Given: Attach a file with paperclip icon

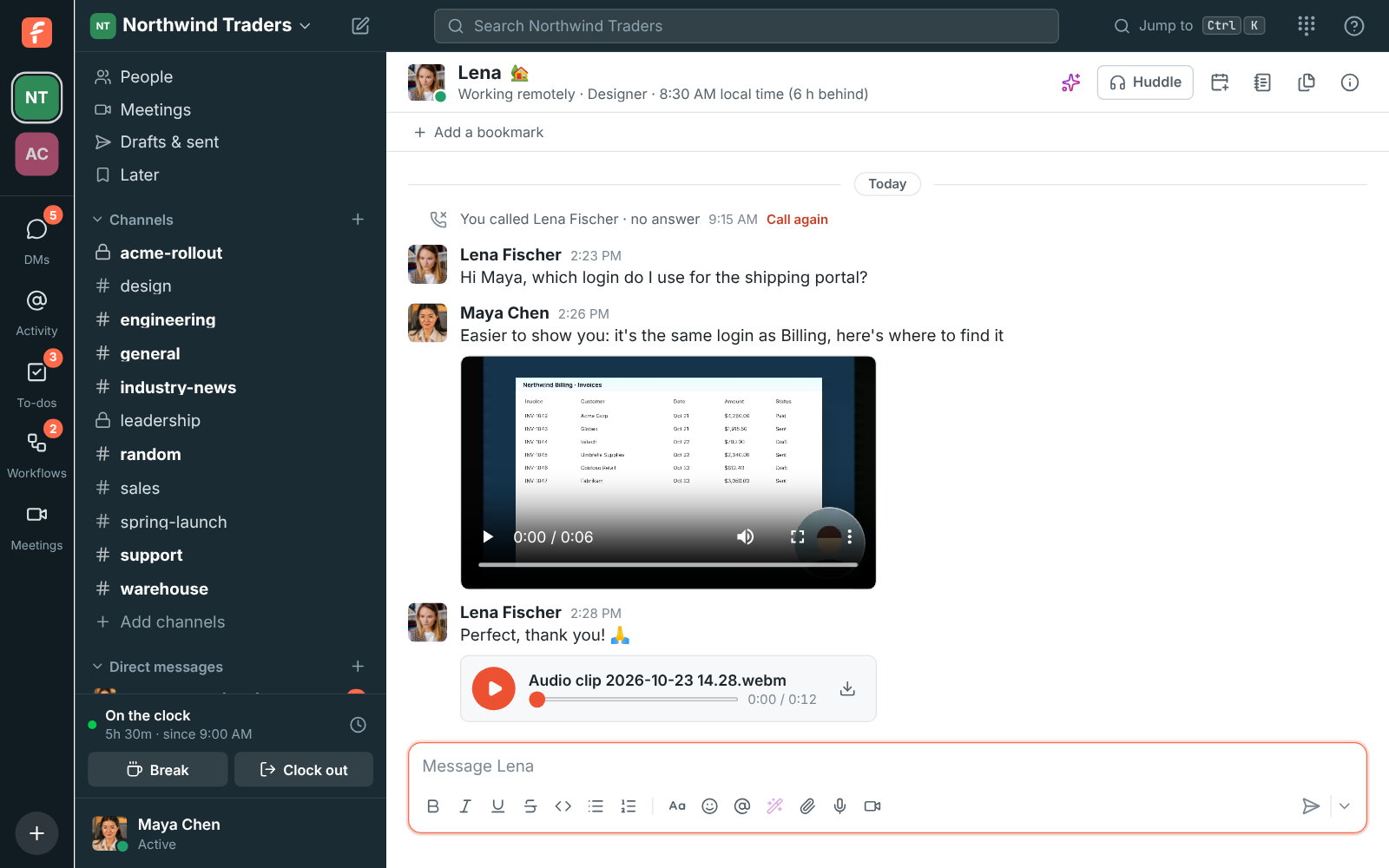Looking at the screenshot, I should click(x=807, y=806).
